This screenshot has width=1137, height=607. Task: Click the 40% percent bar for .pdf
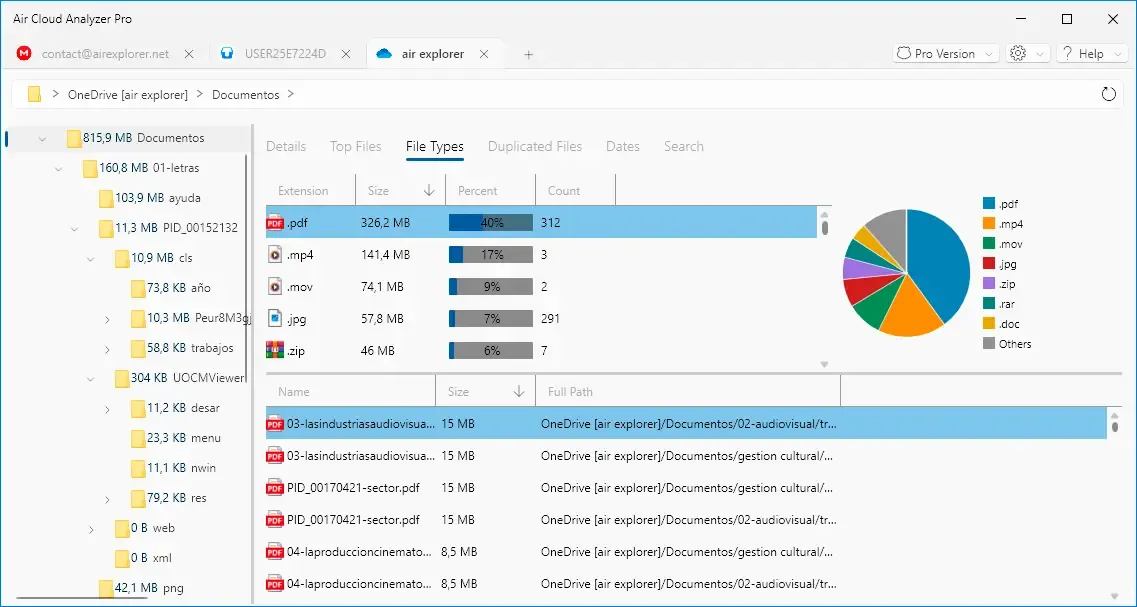tap(491, 223)
